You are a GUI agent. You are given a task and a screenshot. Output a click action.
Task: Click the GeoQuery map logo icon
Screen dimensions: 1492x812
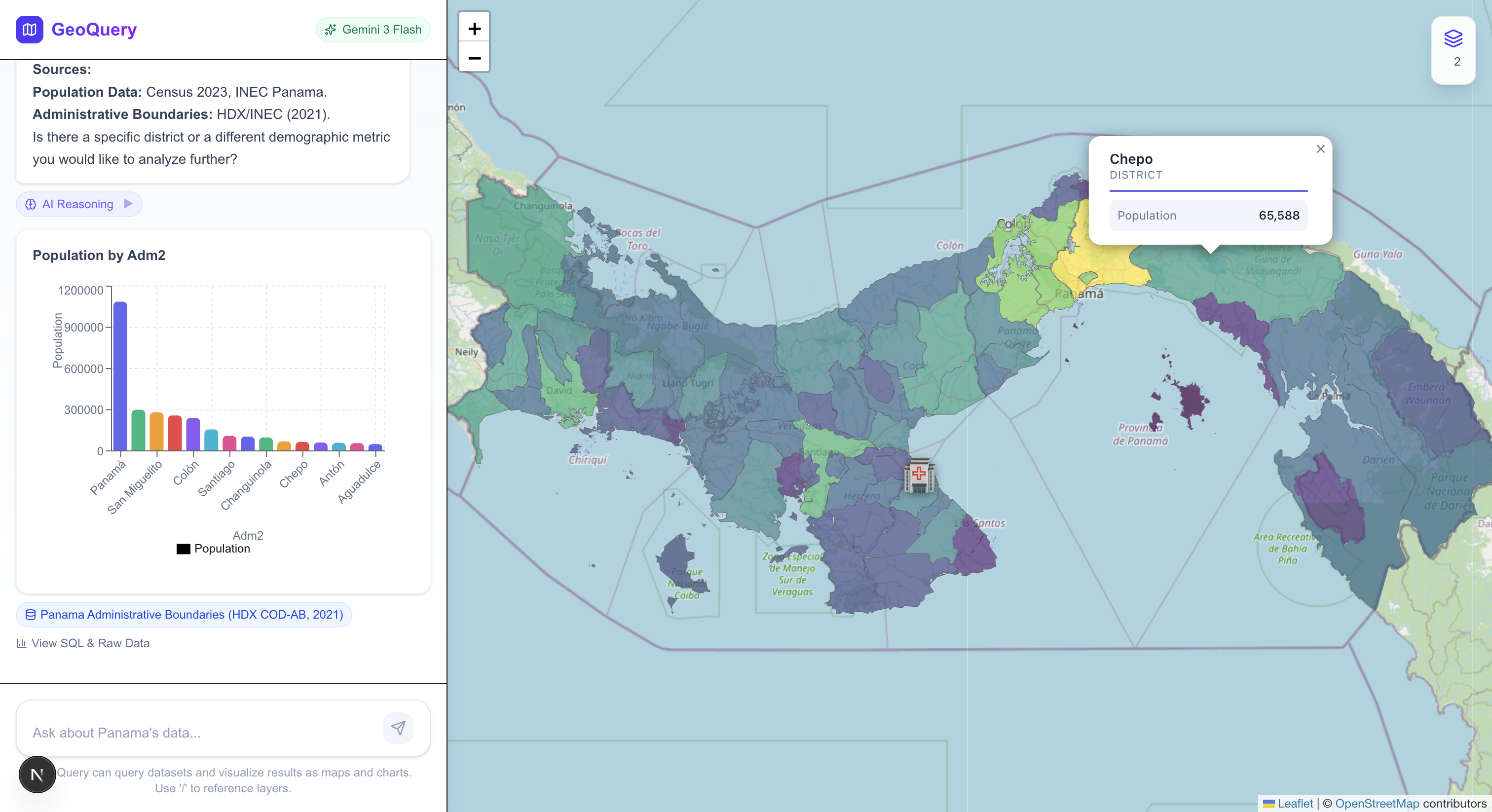[29, 29]
